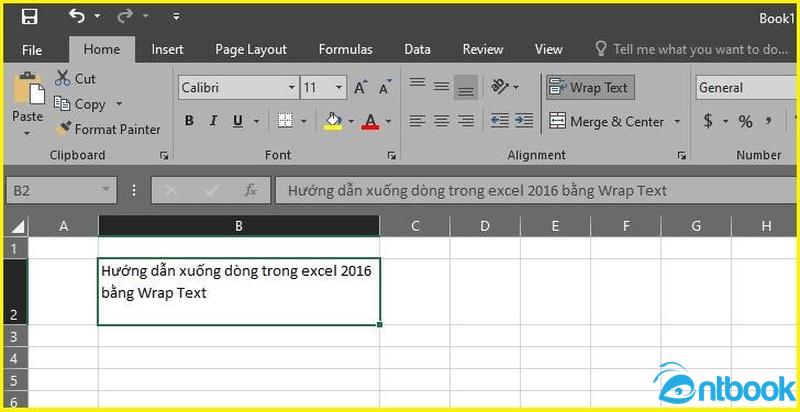
Task: Apply Percent Style
Action: click(745, 121)
